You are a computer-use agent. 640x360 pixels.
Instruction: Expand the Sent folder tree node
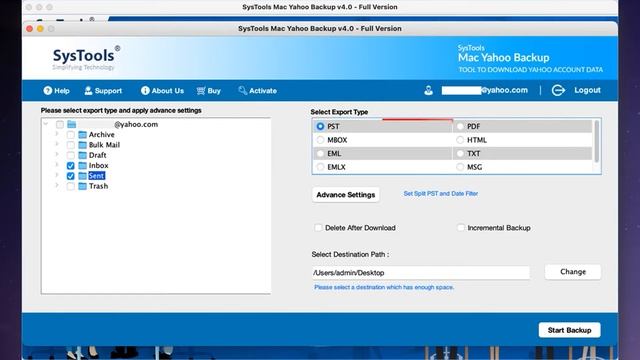57,175
